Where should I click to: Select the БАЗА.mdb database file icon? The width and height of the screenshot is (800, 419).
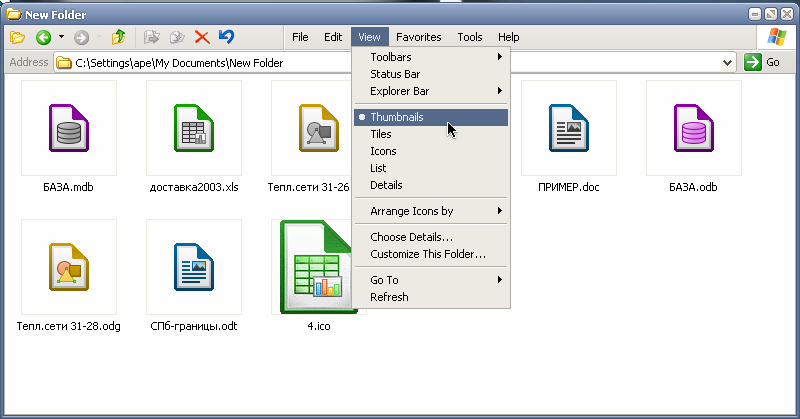click(69, 130)
